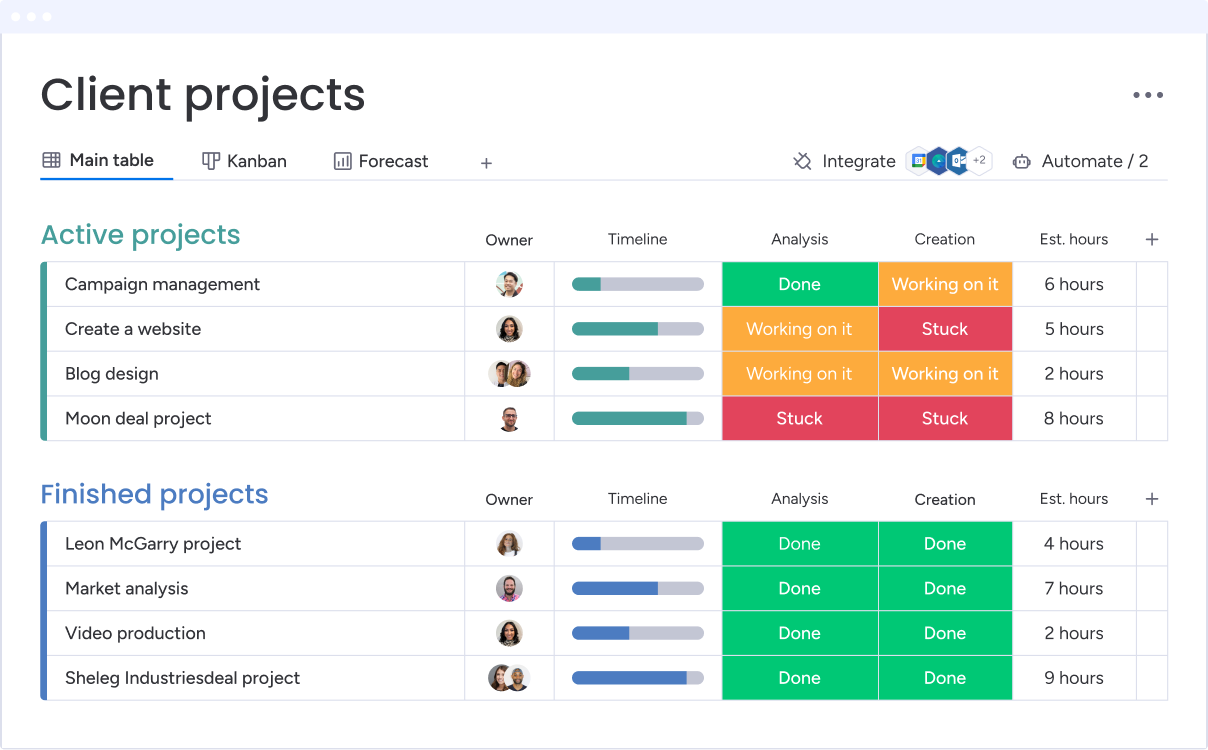Click owner avatar for Market analysis
The width and height of the screenshot is (1208, 750).
[x=509, y=588]
